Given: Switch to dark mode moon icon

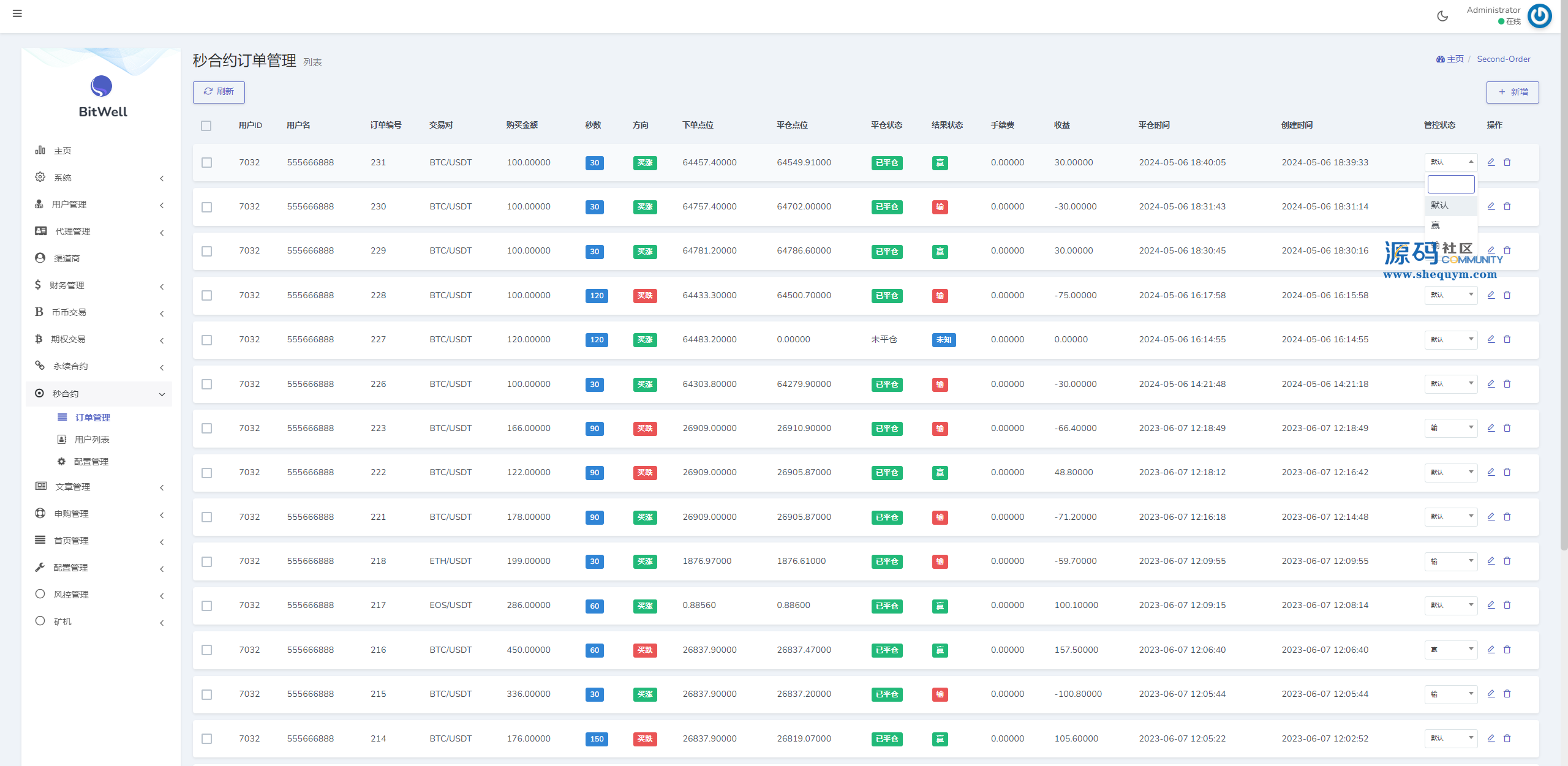Looking at the screenshot, I should coord(1442,16).
